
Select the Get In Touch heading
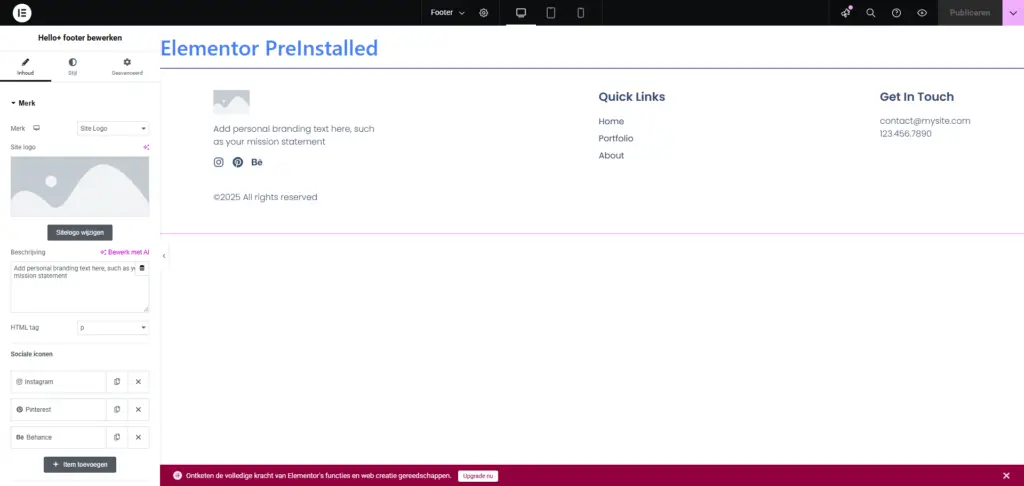(x=917, y=97)
